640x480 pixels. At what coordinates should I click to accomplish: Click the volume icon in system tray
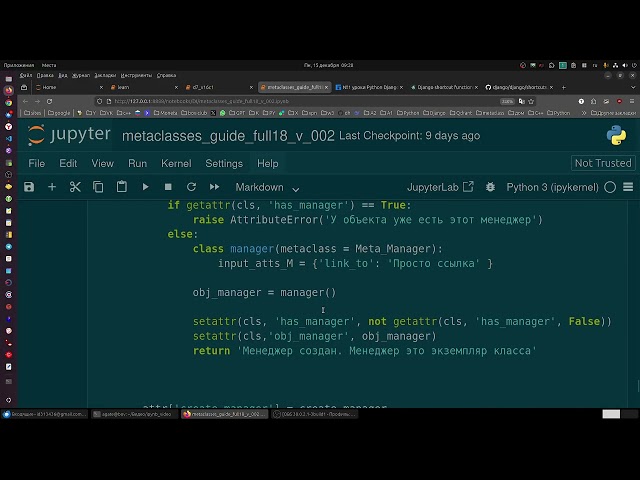tap(625, 65)
